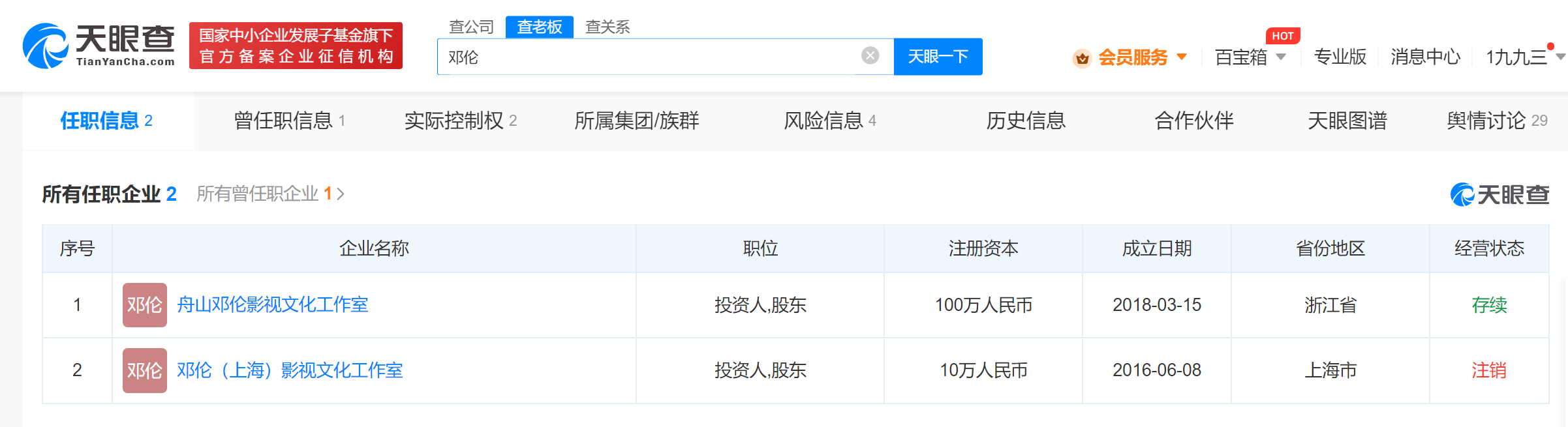Click into the search input containing 邓伦
The height and width of the screenshot is (427, 1568).
646,57
